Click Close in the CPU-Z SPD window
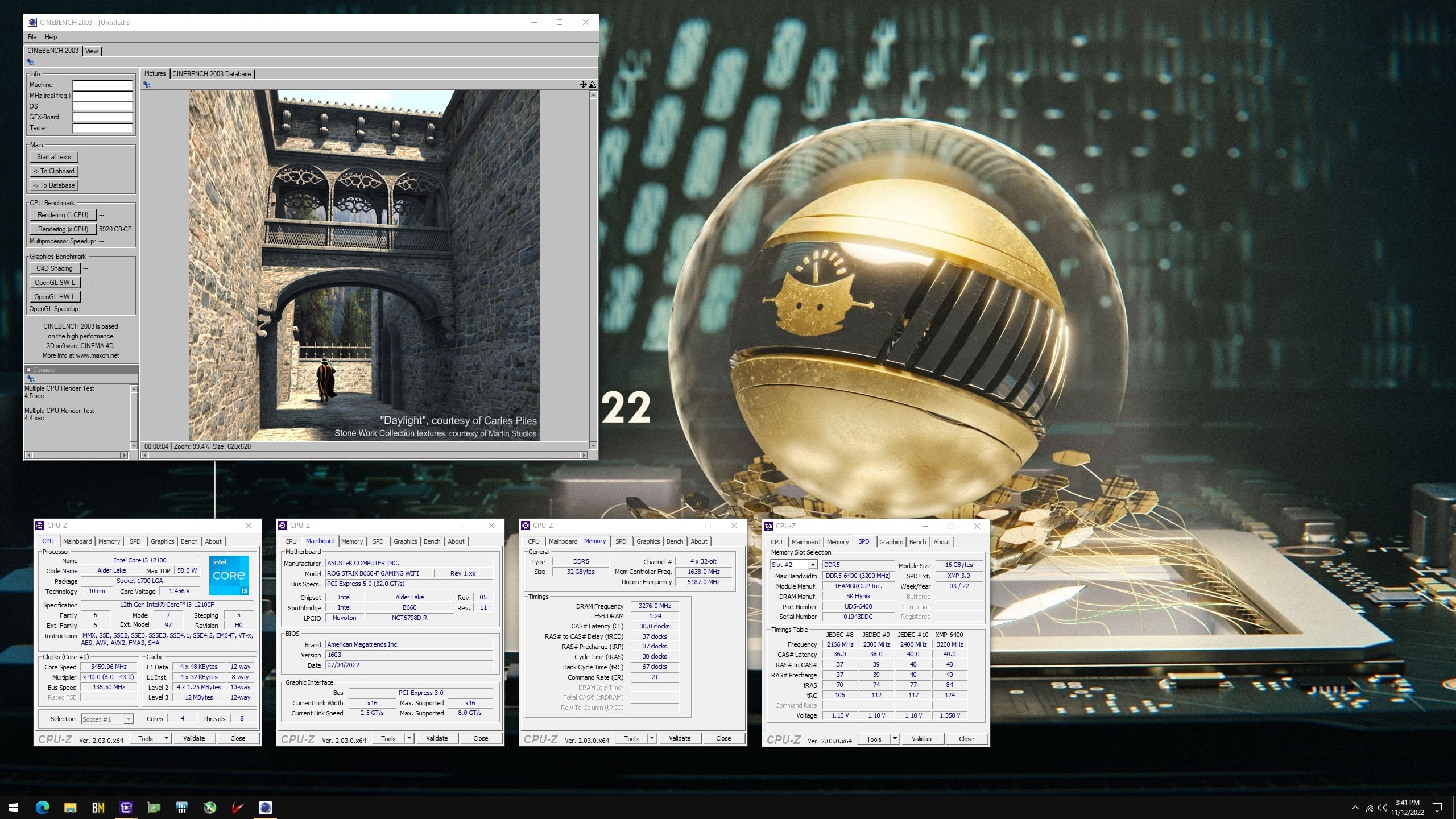 tap(966, 739)
